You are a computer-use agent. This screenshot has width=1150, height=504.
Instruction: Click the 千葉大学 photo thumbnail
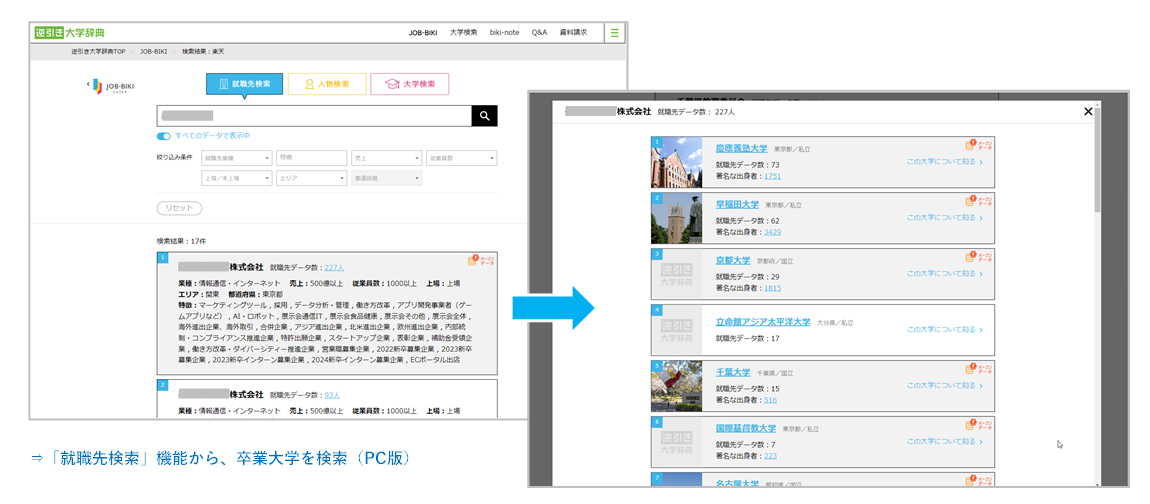pyautogui.click(x=676, y=386)
